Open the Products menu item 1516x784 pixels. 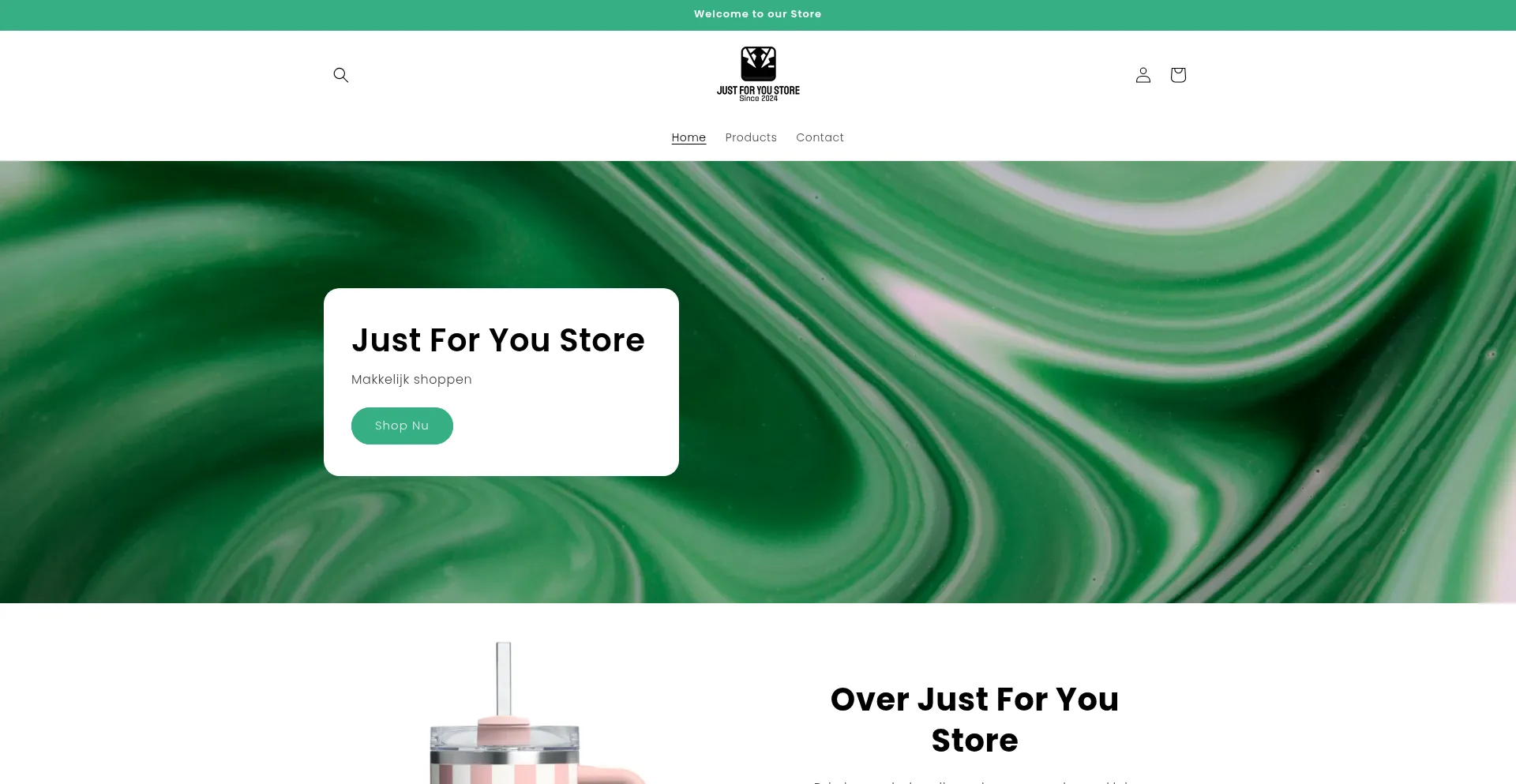pos(751,137)
